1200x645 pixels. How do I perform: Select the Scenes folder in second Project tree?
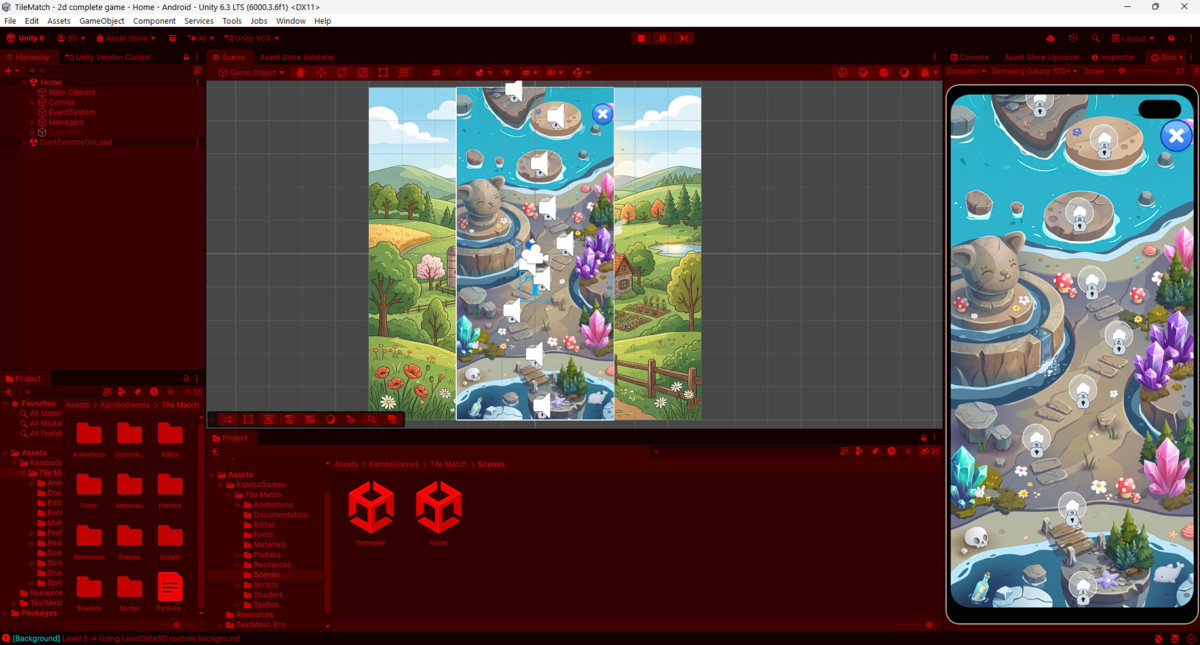coord(267,575)
